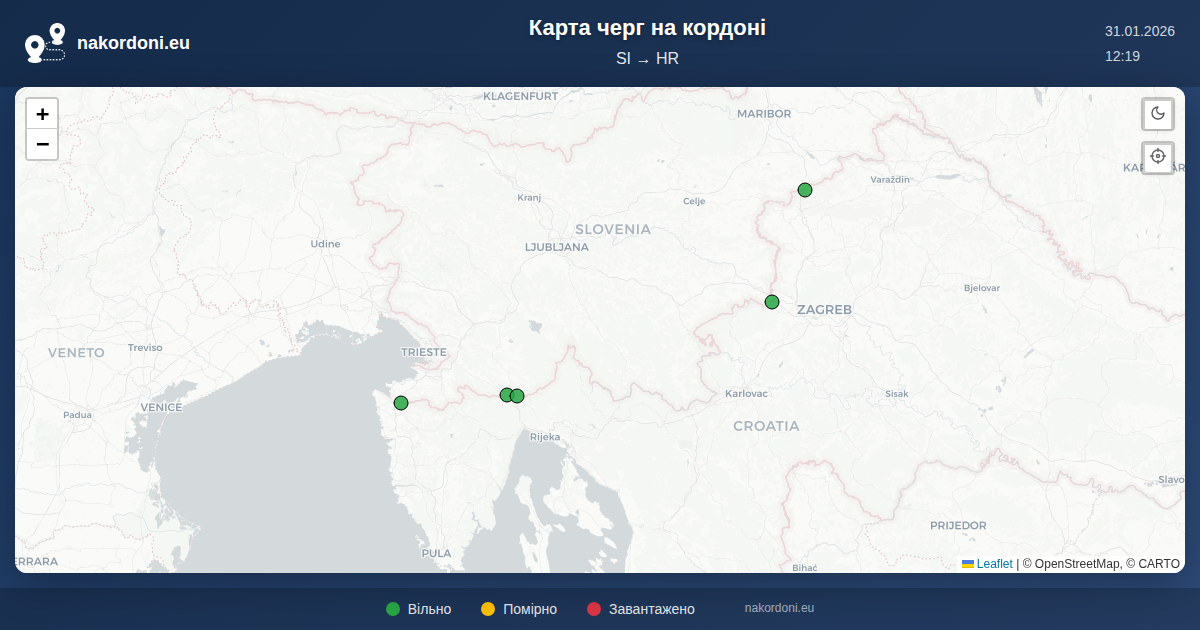Click the footer nakordoni.eu text
This screenshot has width=1200, height=630.
(779, 608)
